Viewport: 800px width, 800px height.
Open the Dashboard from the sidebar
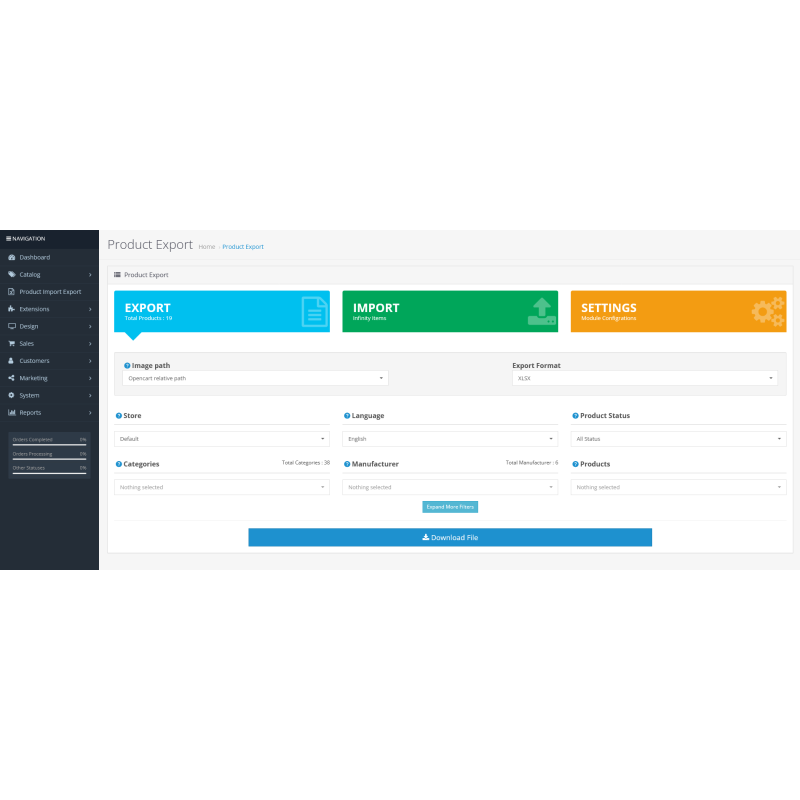pyautogui.click(x=14, y=257)
